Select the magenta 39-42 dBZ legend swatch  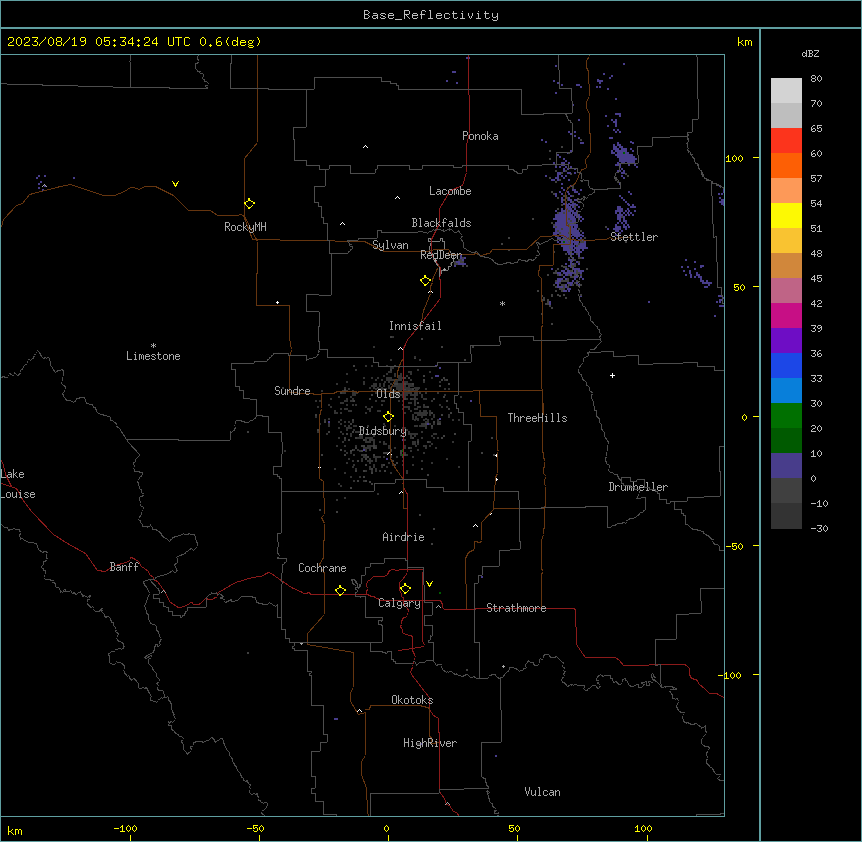786,315
